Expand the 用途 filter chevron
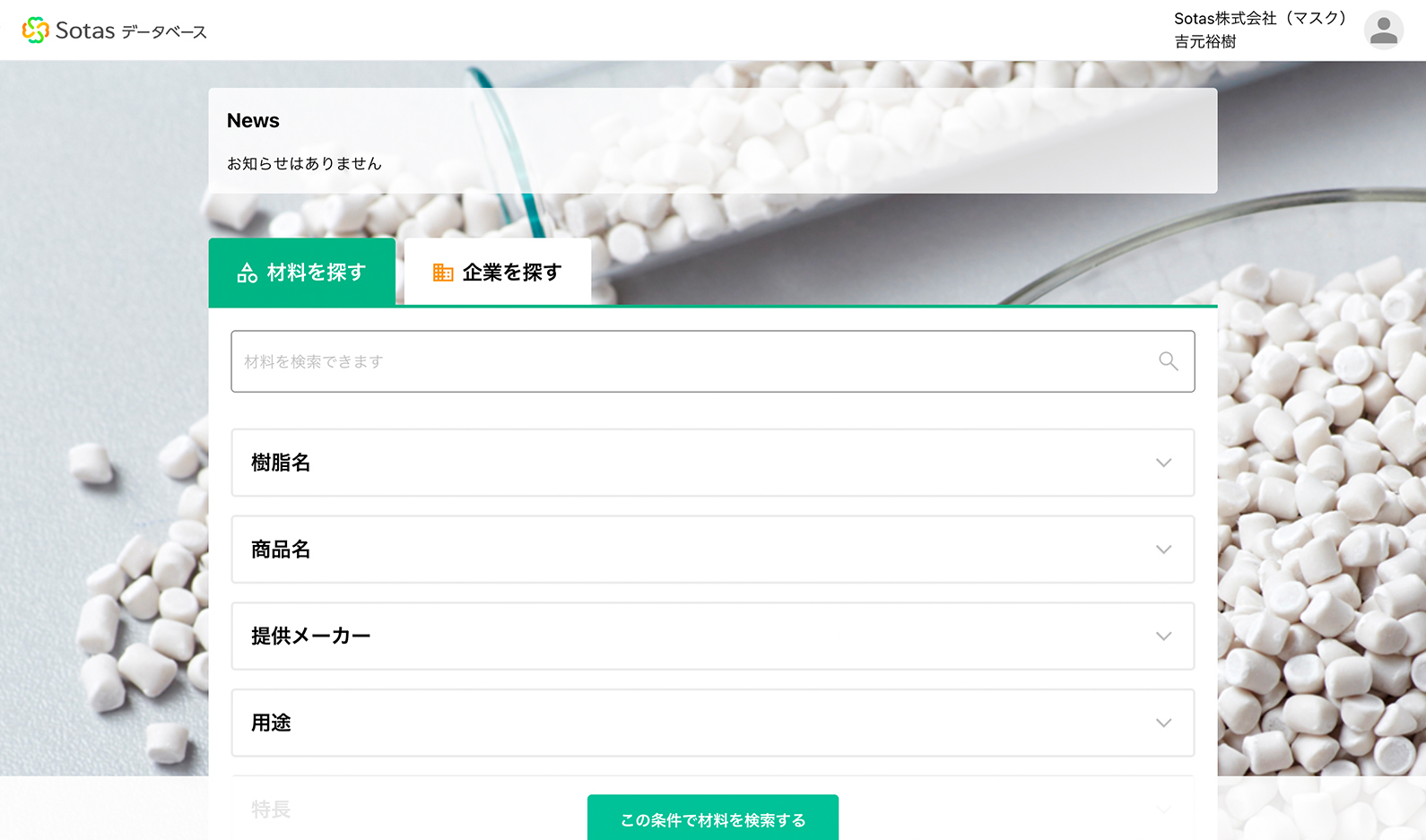Image resolution: width=1426 pixels, height=840 pixels. pyautogui.click(x=1163, y=723)
